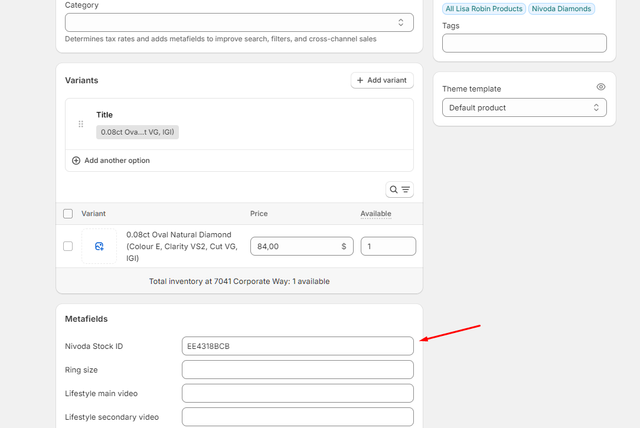Toggle the select-all Variant checkbox
The image size is (640, 428).
point(68,213)
